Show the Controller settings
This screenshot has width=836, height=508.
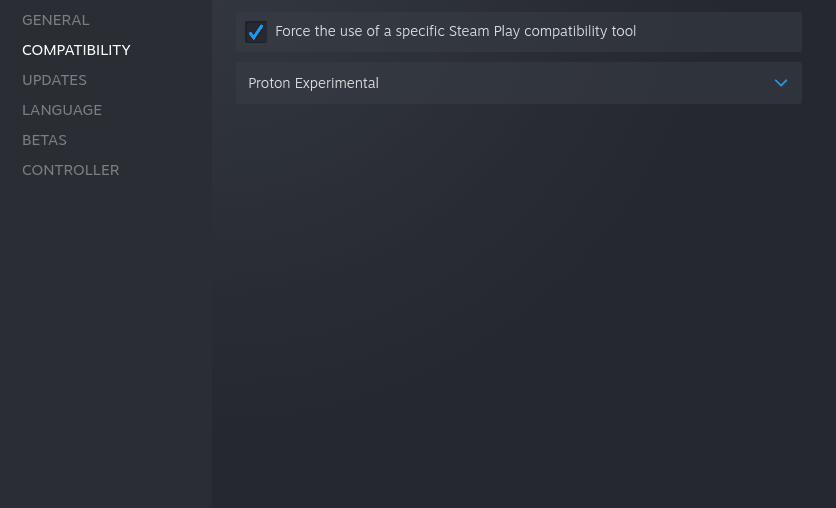tap(70, 170)
